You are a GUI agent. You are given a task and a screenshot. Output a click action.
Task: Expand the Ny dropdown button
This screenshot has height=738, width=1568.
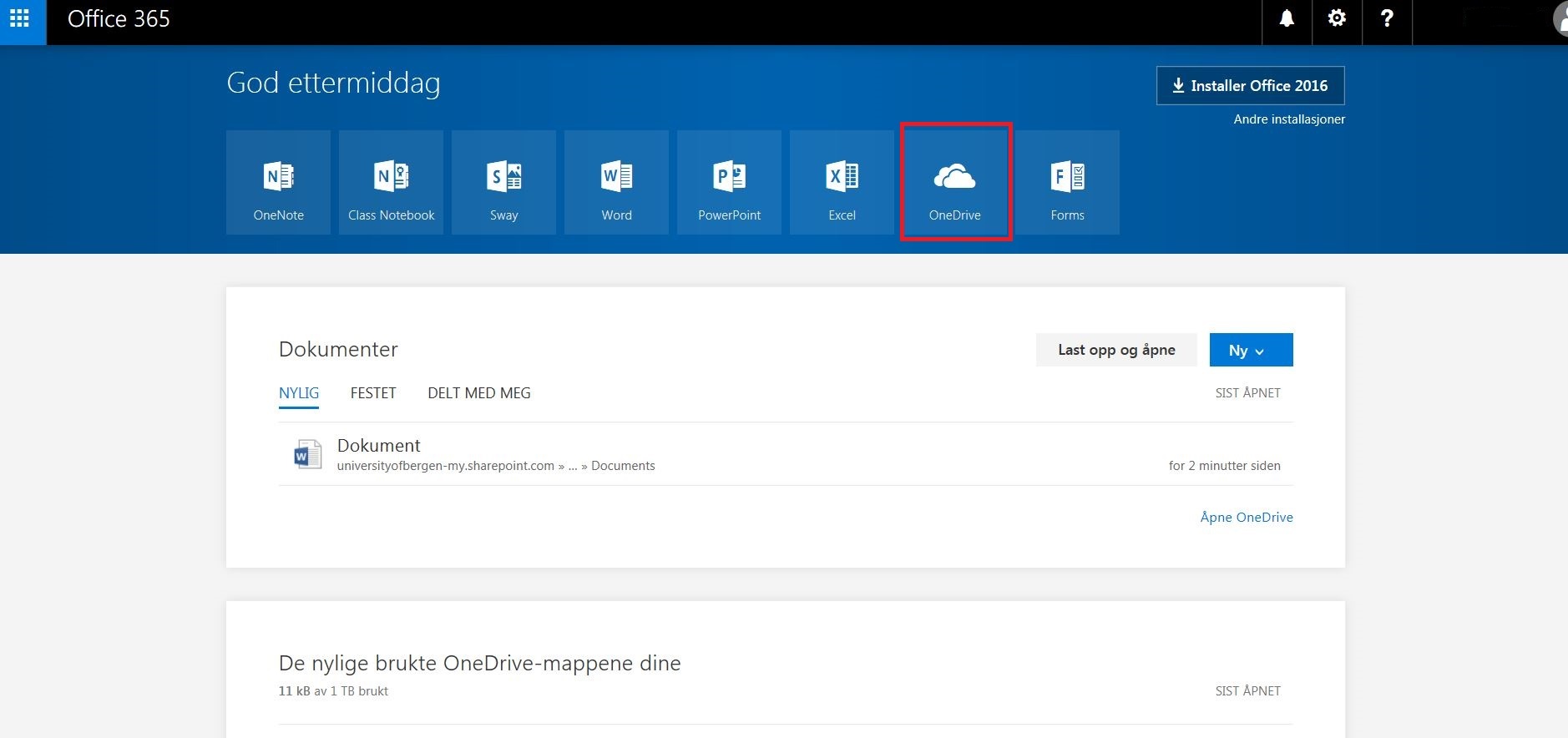[x=1250, y=350]
